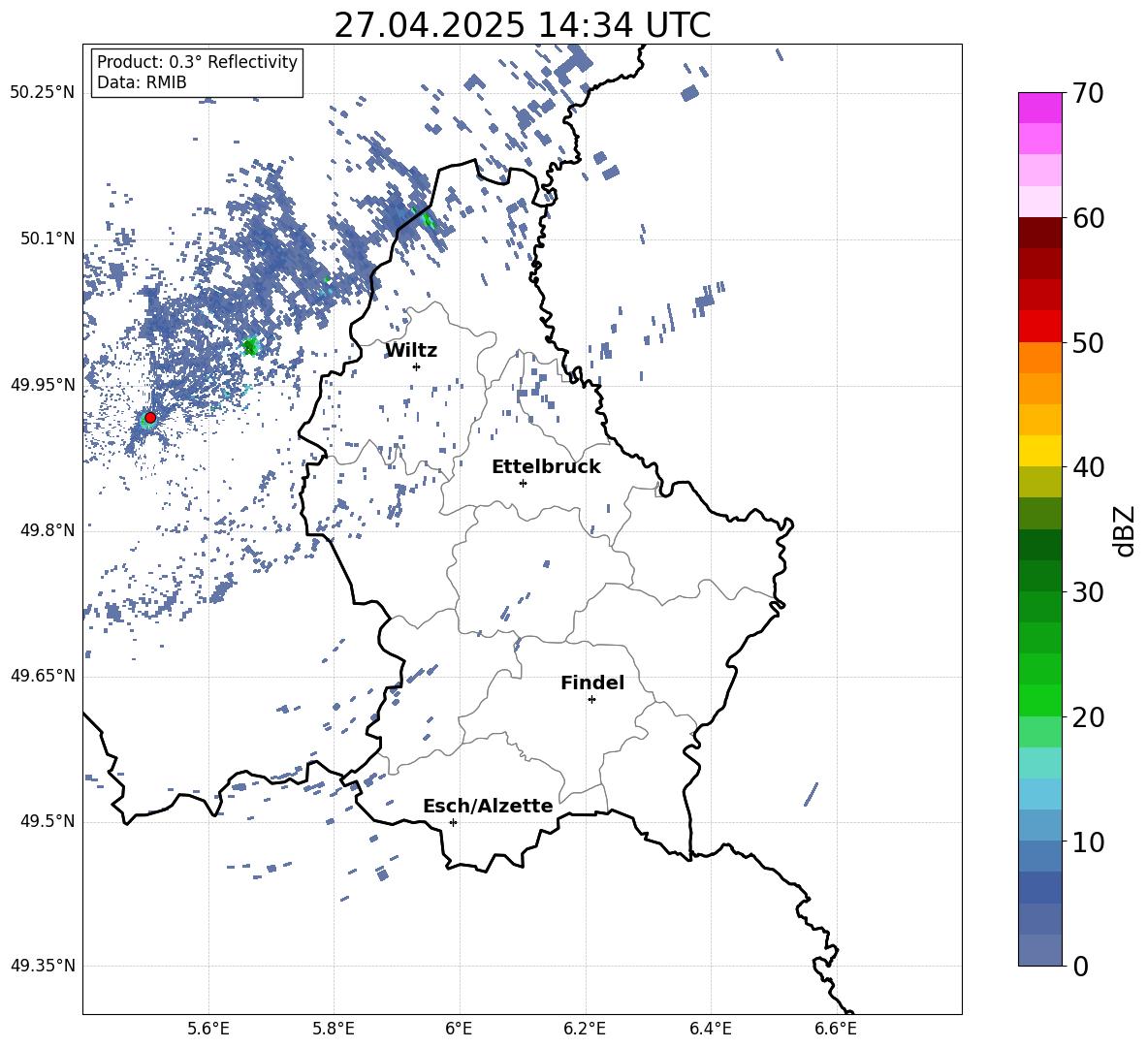The height and width of the screenshot is (1048, 1148).
Task: Click the Ettelbruck station cross marker
Action: 523,483
